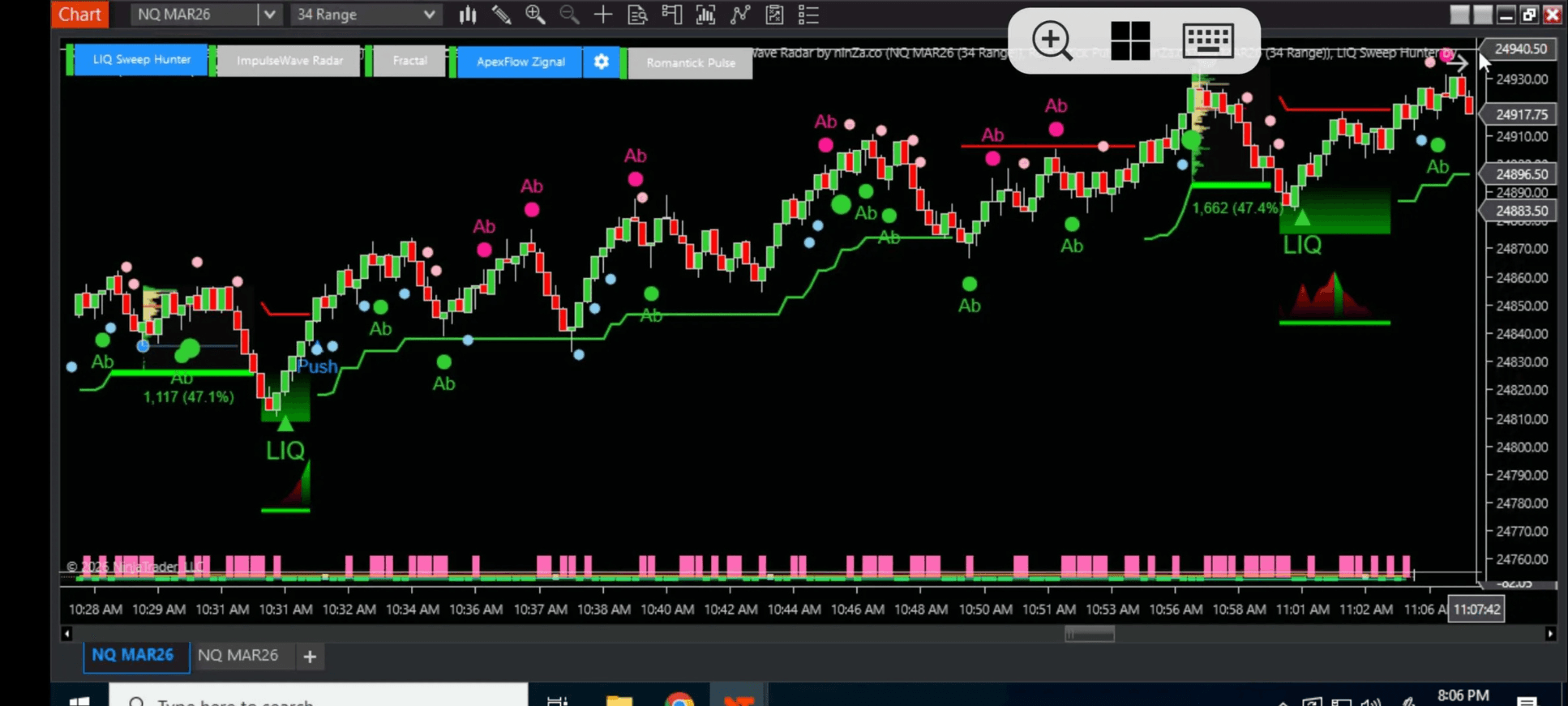Click the ApexFlow Zignal button

(521, 62)
